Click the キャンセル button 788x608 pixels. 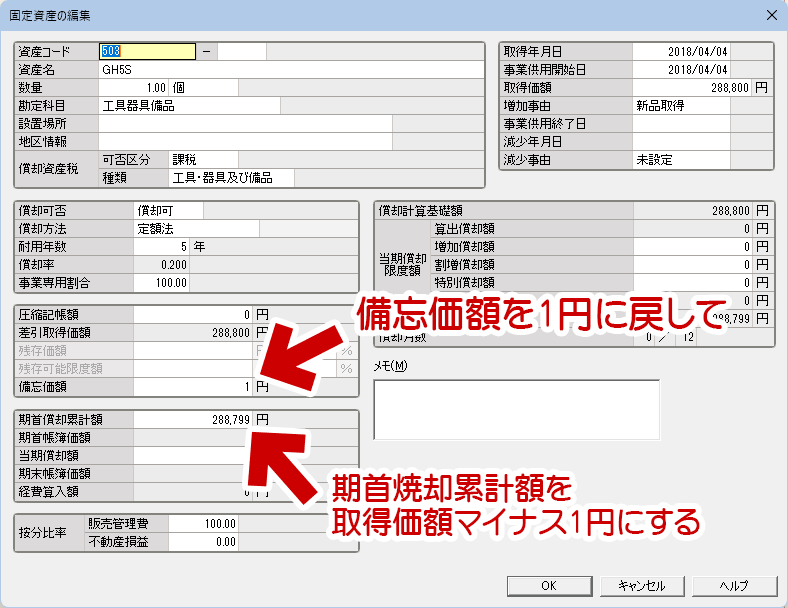pos(642,586)
